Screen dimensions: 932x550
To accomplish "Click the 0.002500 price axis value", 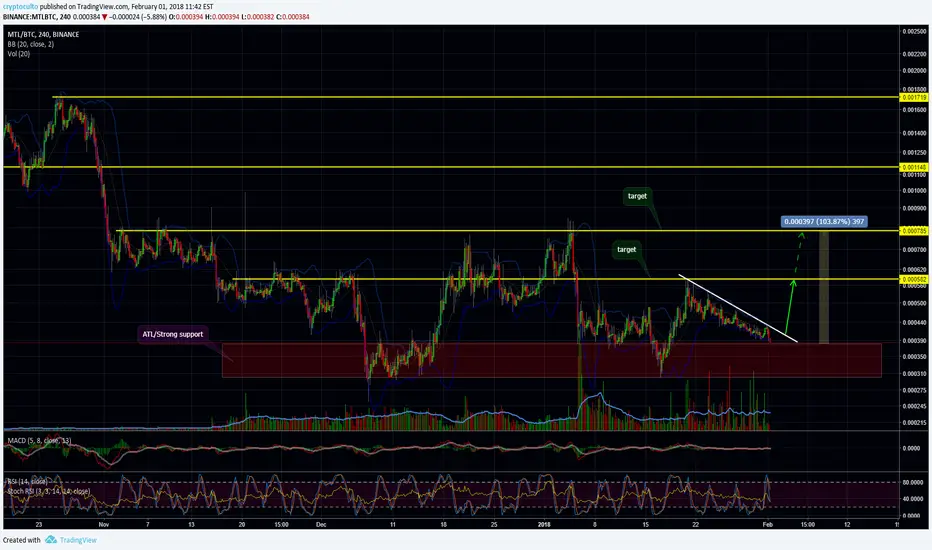I will pyautogui.click(x=914, y=31).
